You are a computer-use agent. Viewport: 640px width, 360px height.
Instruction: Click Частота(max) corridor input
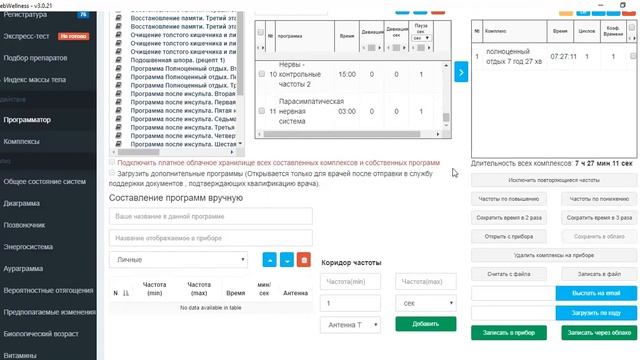[426, 282]
